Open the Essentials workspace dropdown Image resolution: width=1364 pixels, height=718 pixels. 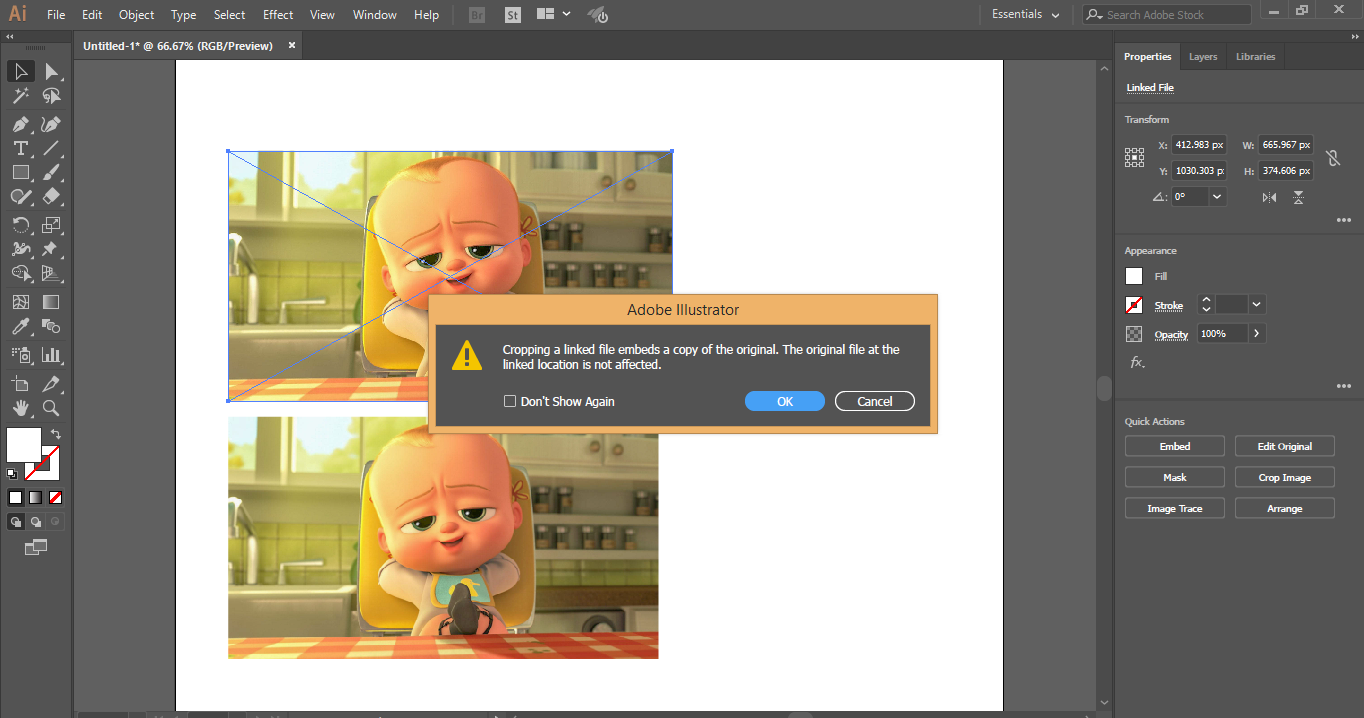coord(1025,14)
